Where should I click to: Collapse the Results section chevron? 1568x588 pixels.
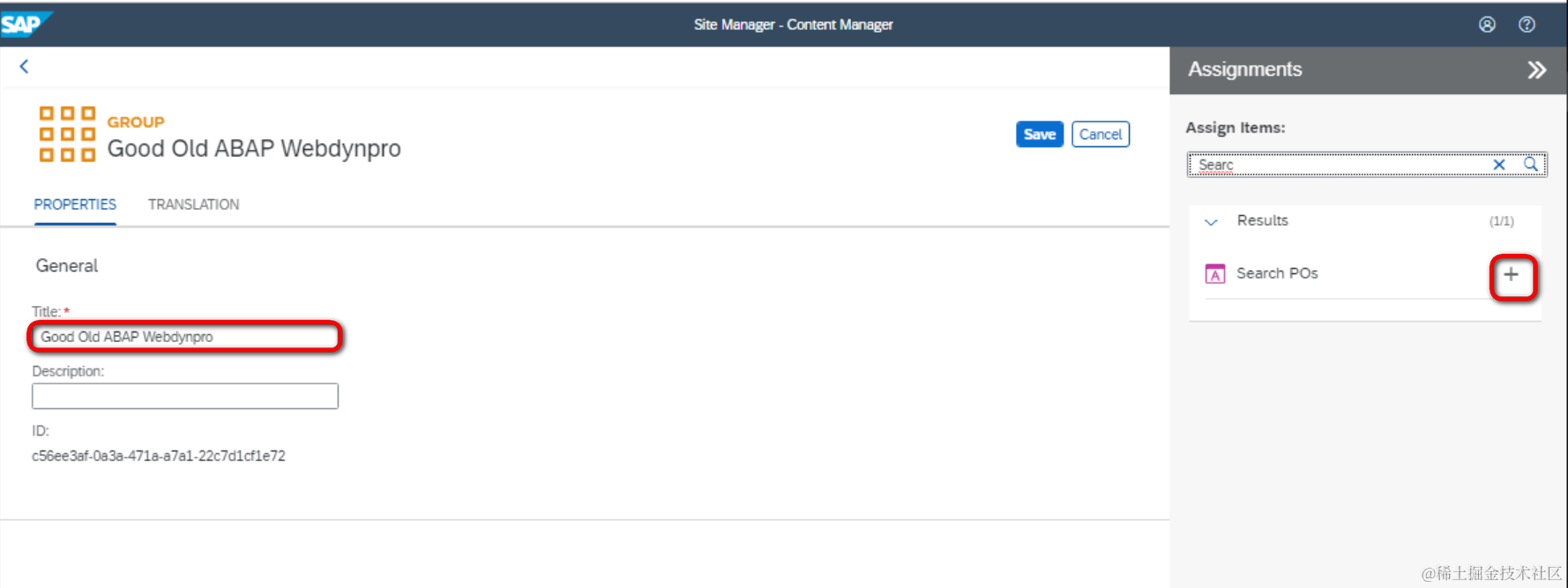pos(1212,222)
